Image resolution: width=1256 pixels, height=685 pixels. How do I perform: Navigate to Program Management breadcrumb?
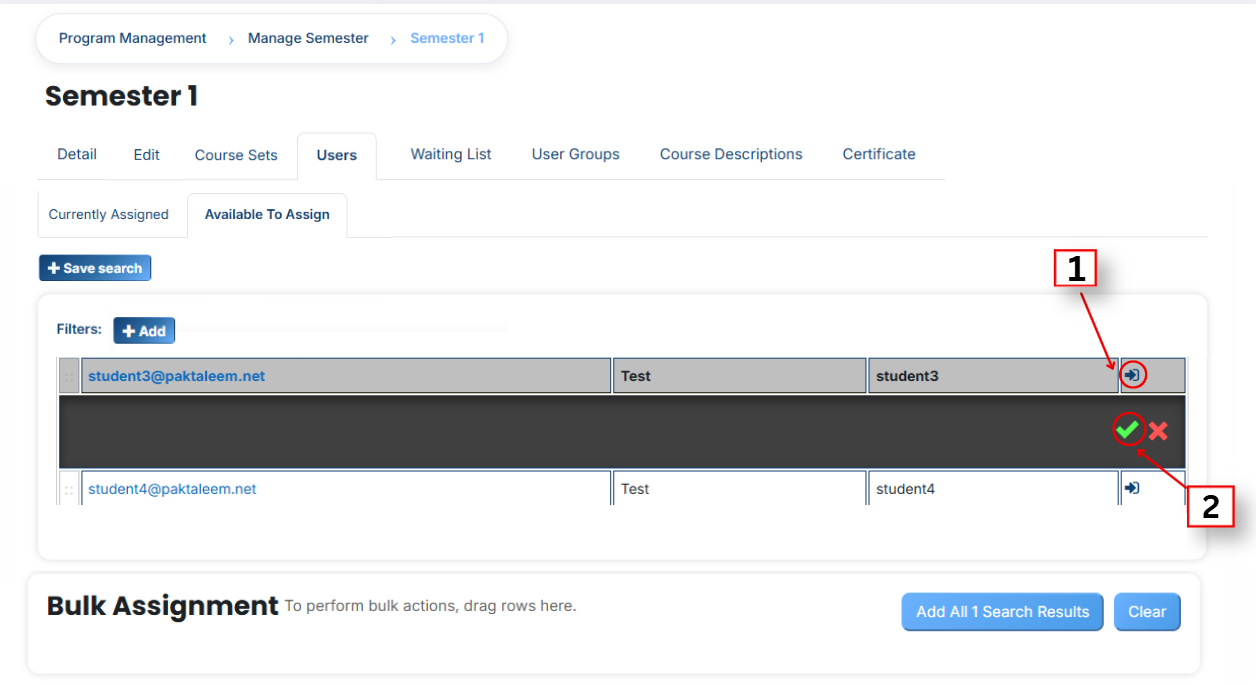[133, 38]
